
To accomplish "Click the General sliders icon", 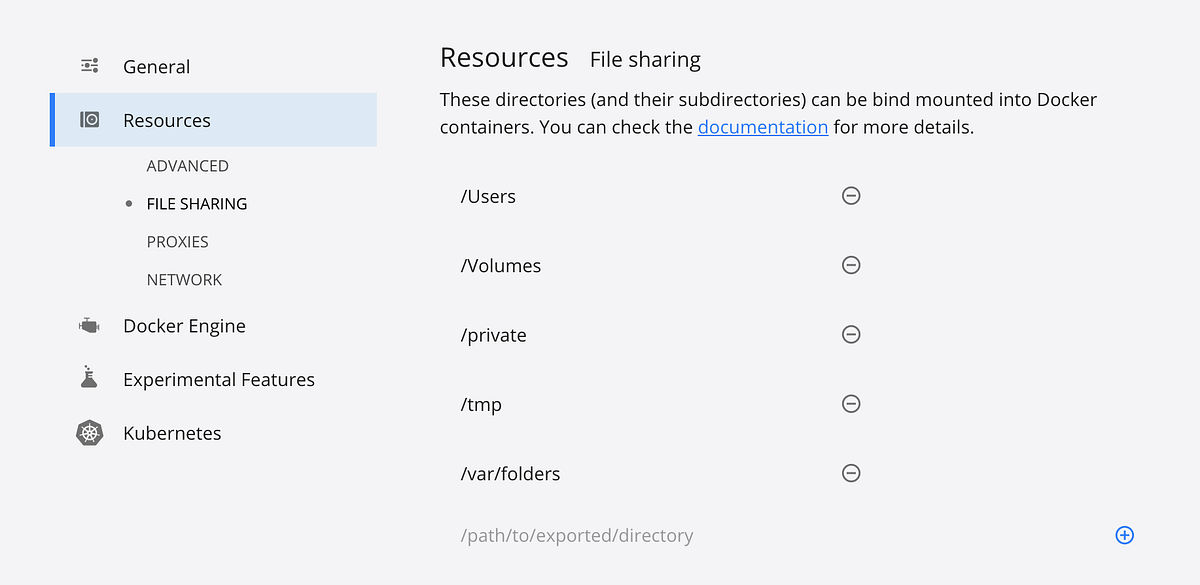I will point(90,66).
